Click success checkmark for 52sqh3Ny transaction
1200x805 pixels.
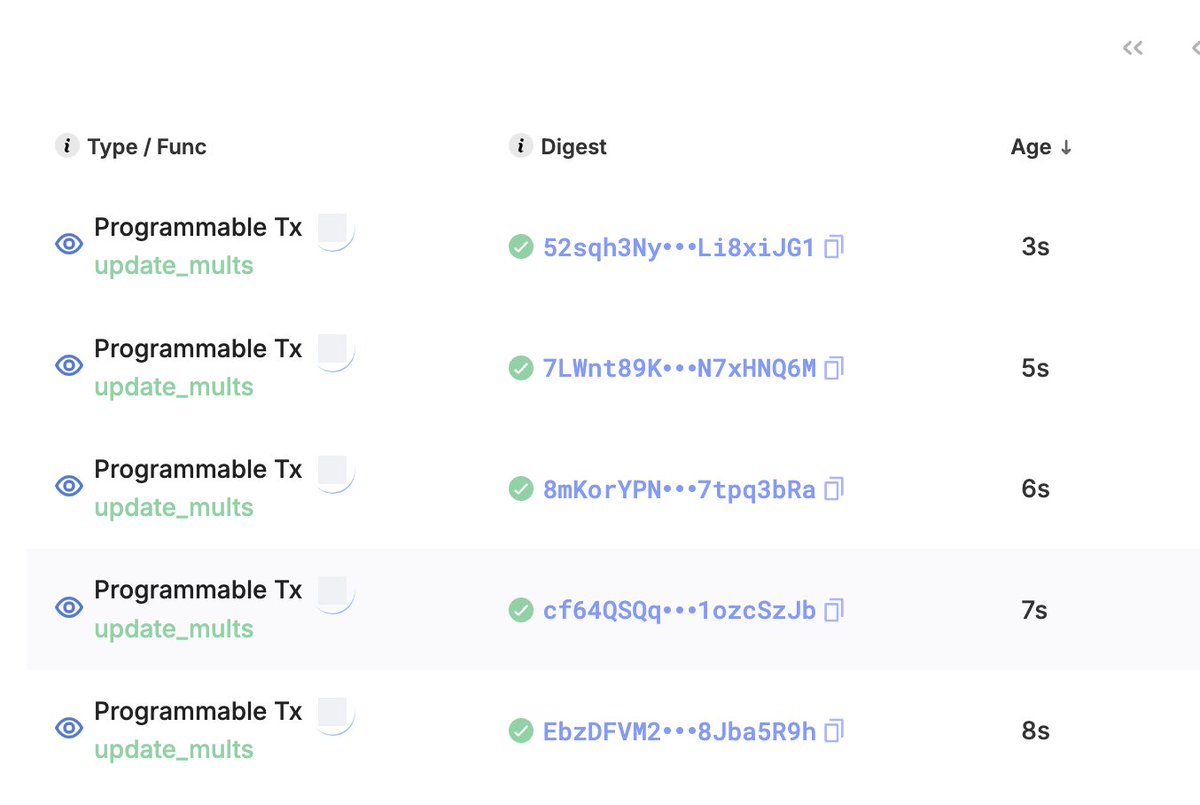(521, 247)
